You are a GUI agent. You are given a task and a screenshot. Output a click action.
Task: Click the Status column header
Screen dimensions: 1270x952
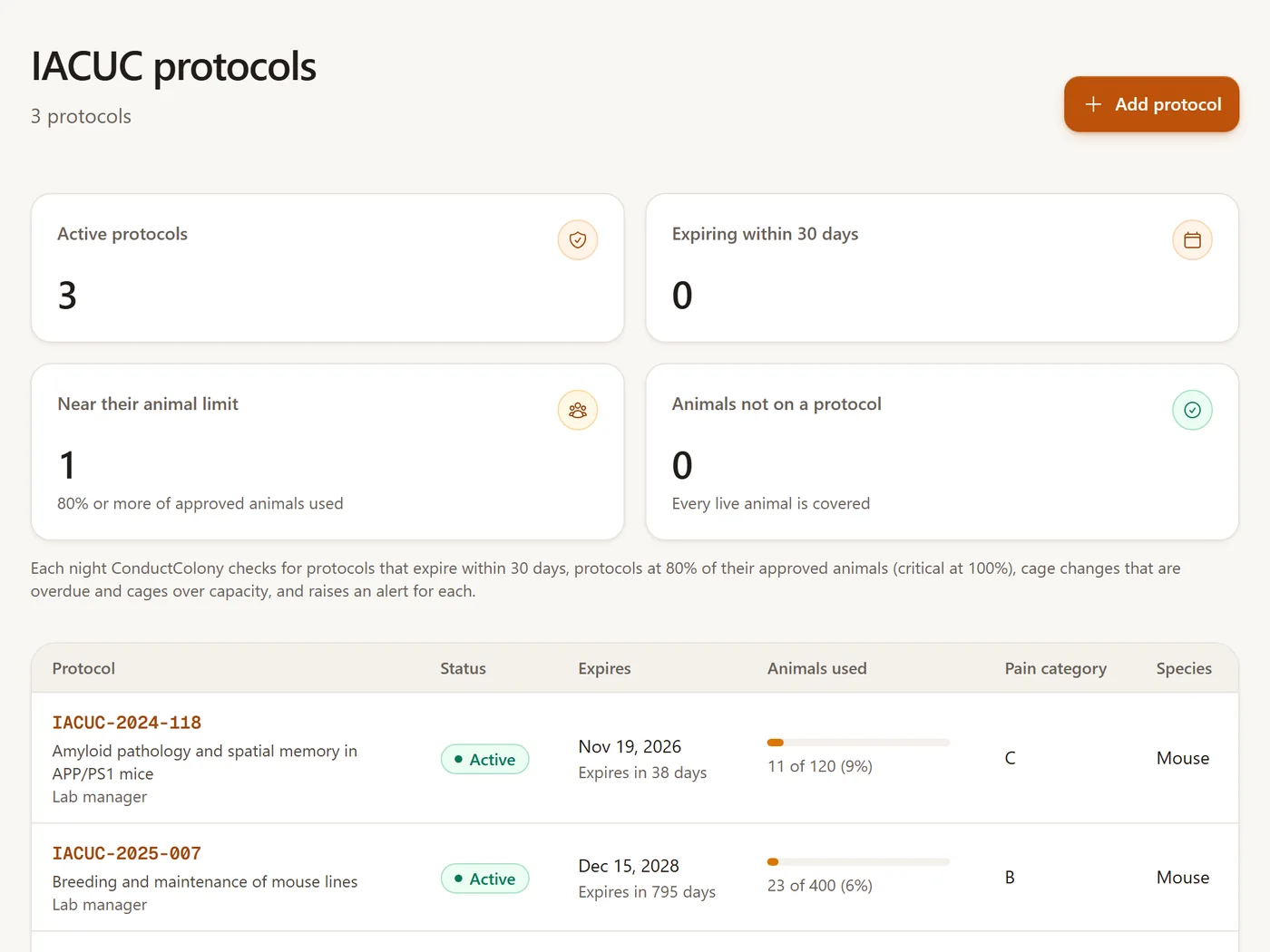[464, 668]
